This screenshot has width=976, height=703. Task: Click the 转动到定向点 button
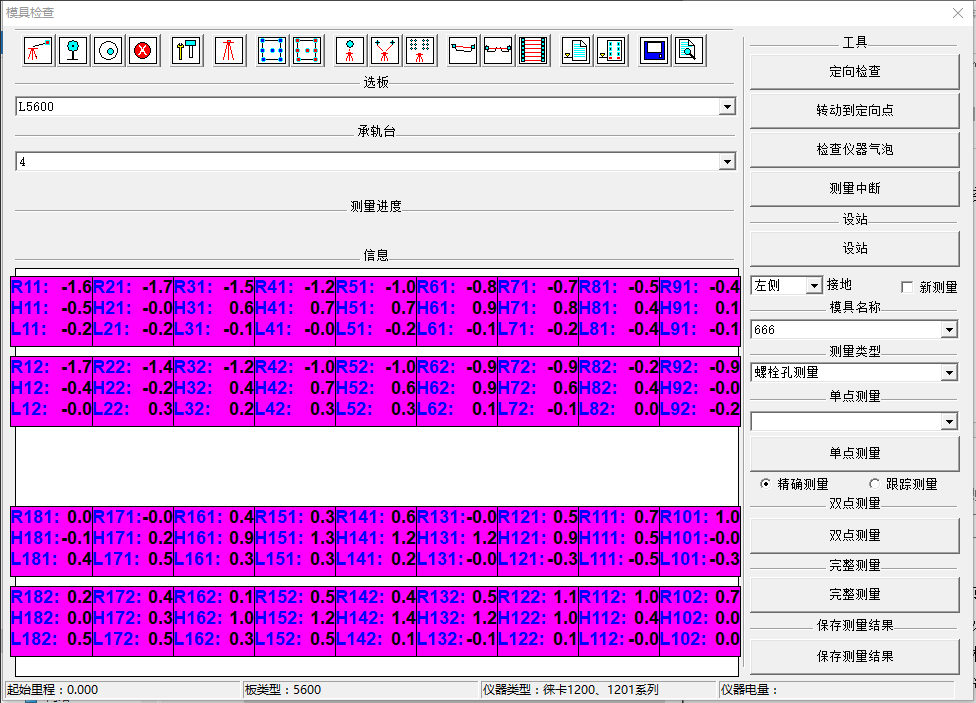coord(854,110)
